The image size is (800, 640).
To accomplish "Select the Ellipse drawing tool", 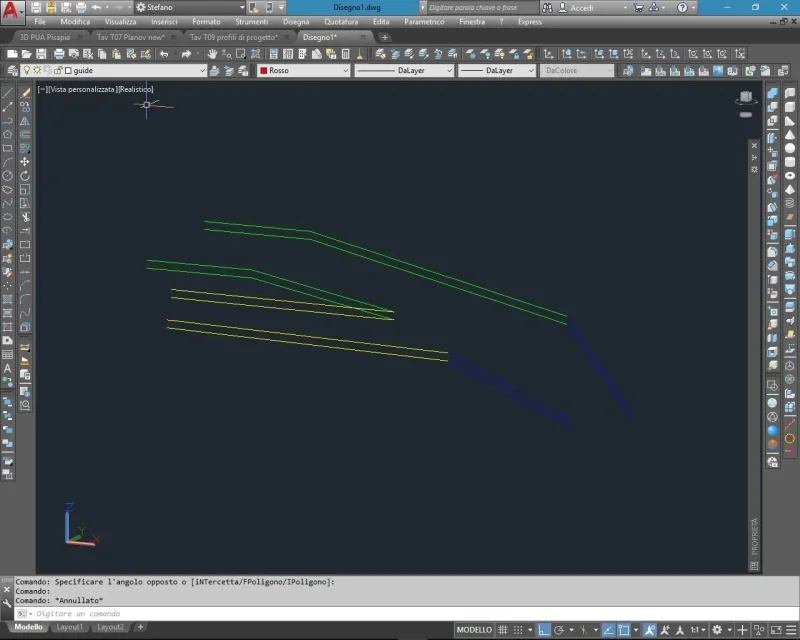I will (x=8, y=217).
